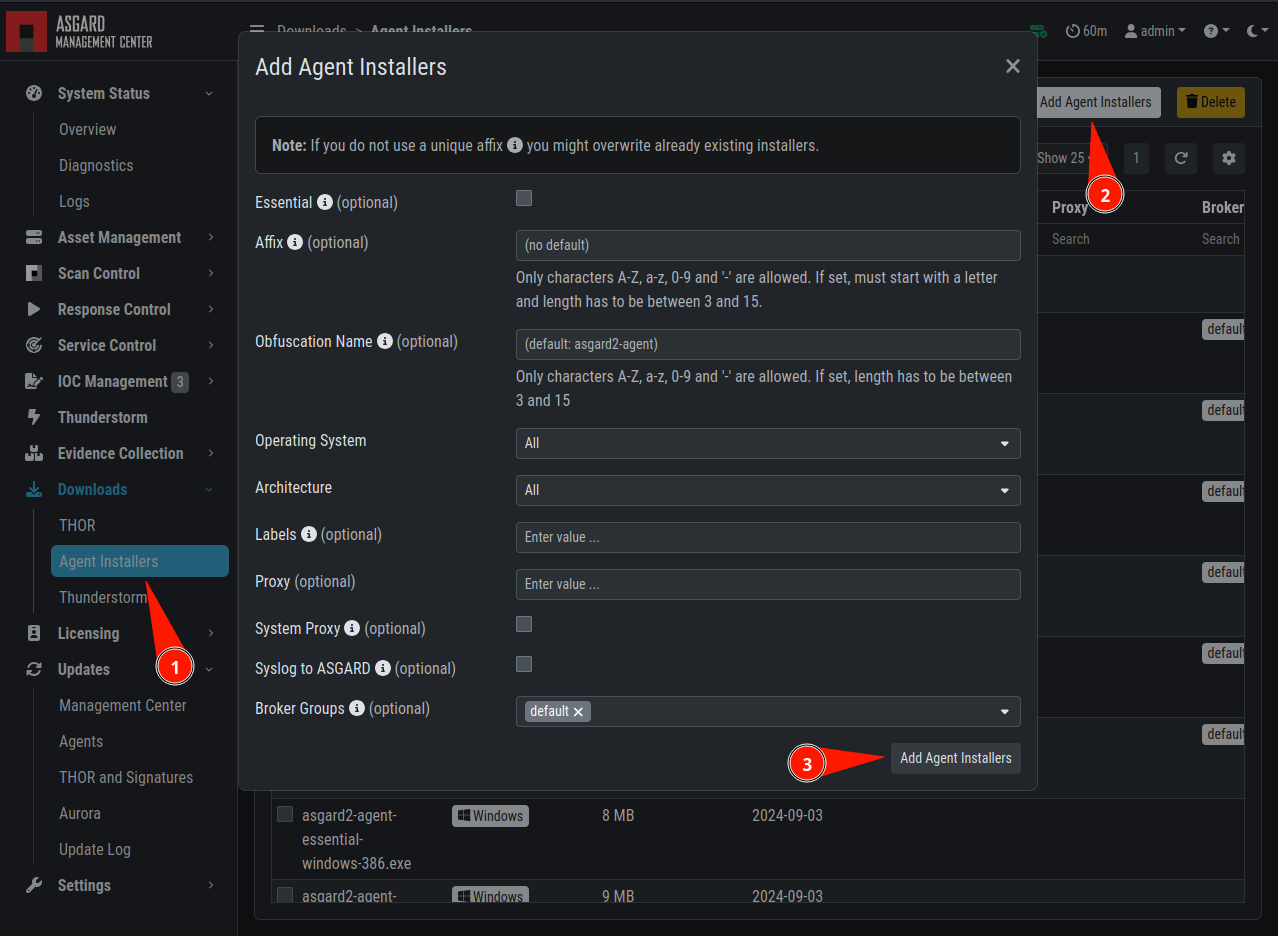Click the ASGARD Management Center logo
This screenshot has width=1278, height=936.
pos(80,31)
